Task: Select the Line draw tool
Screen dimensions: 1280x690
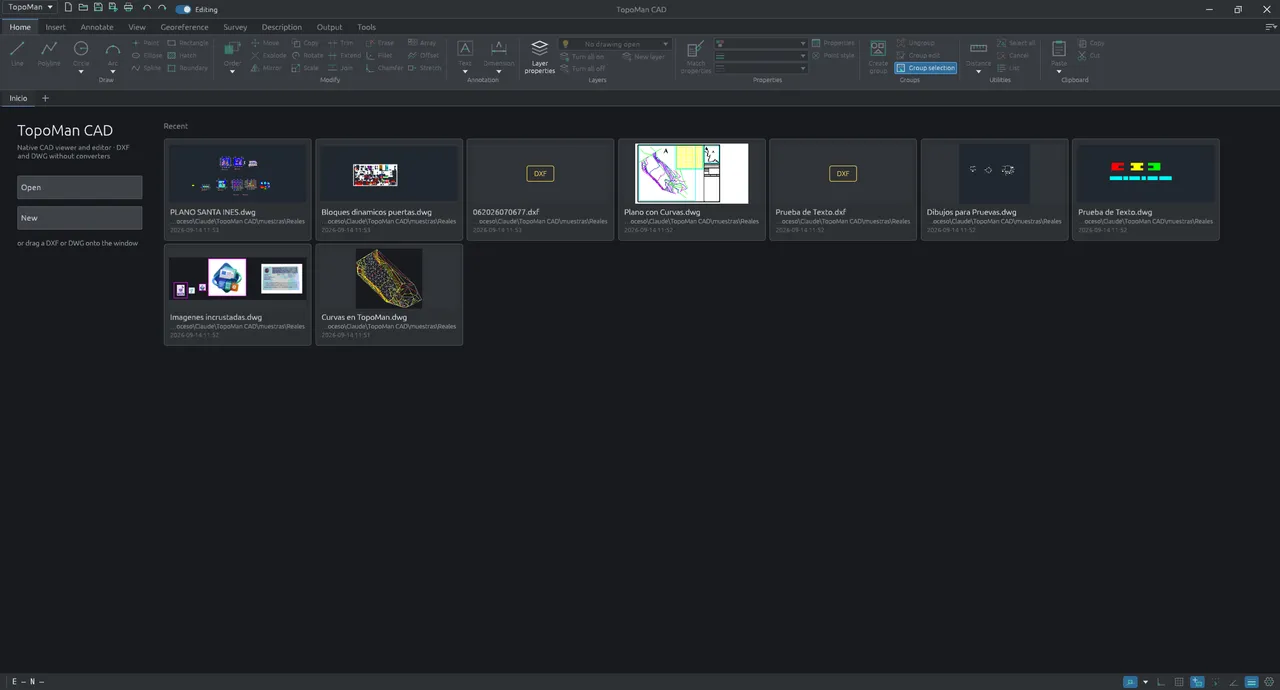Action: (x=17, y=54)
